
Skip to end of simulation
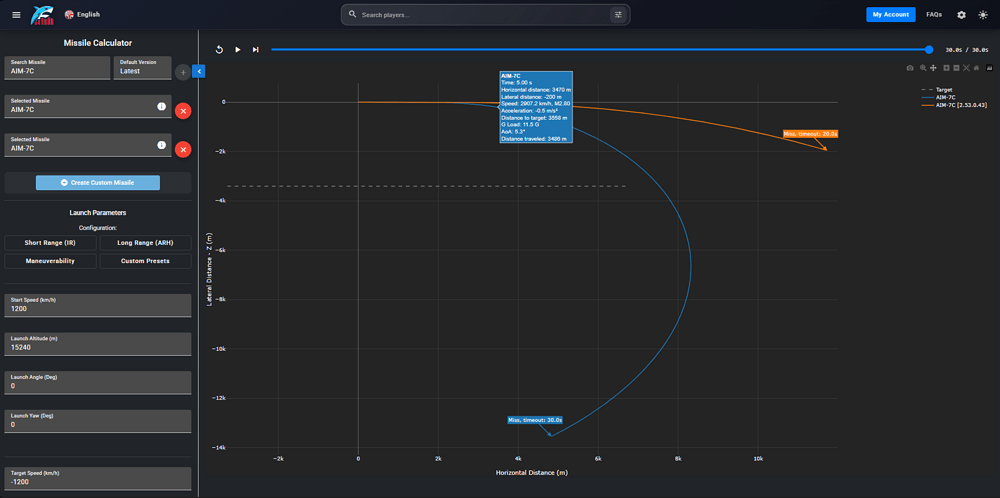pos(256,50)
